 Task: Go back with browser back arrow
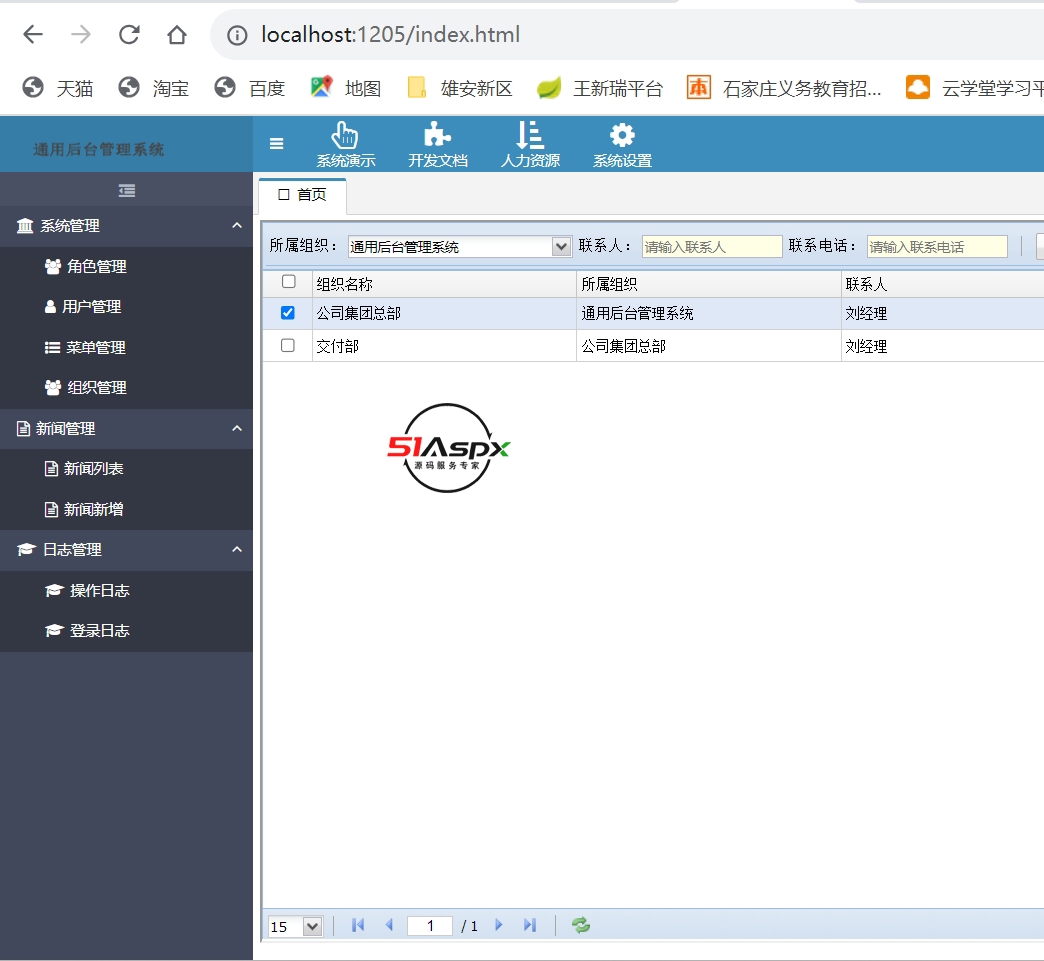pos(33,34)
